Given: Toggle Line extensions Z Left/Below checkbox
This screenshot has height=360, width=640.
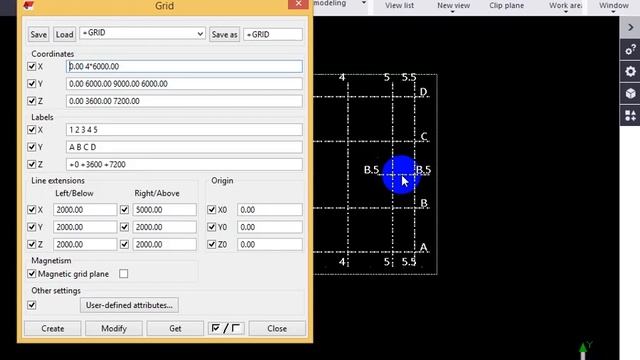Looking at the screenshot, I should 31,244.
